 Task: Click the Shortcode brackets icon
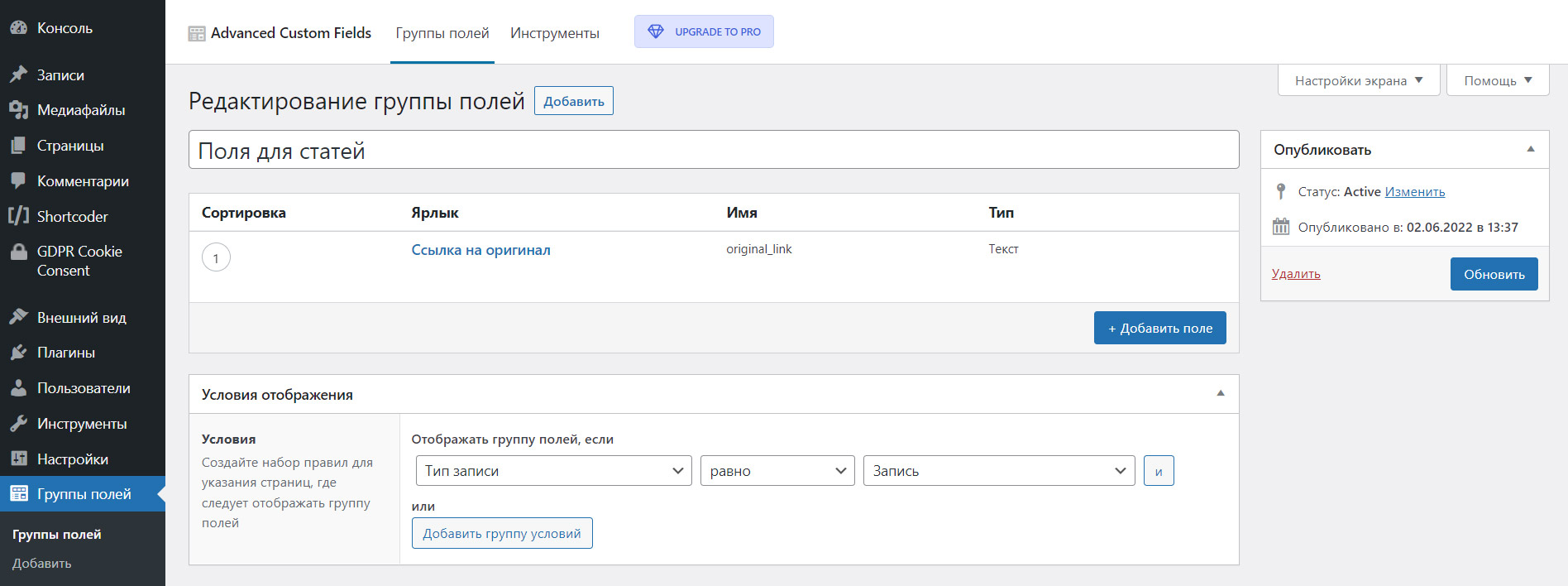18,216
